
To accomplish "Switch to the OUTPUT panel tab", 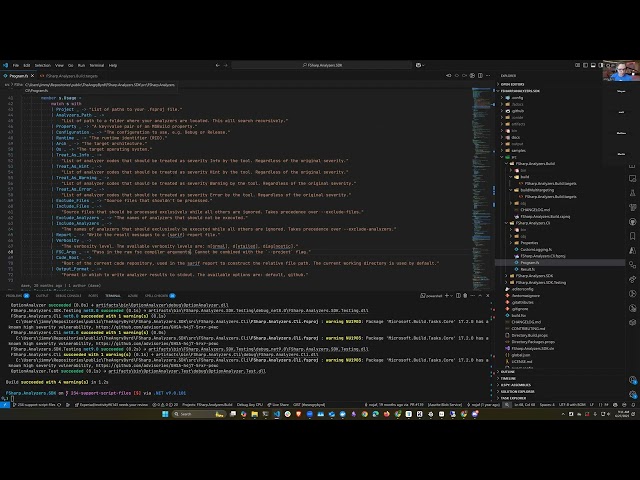I will [x=42, y=296].
